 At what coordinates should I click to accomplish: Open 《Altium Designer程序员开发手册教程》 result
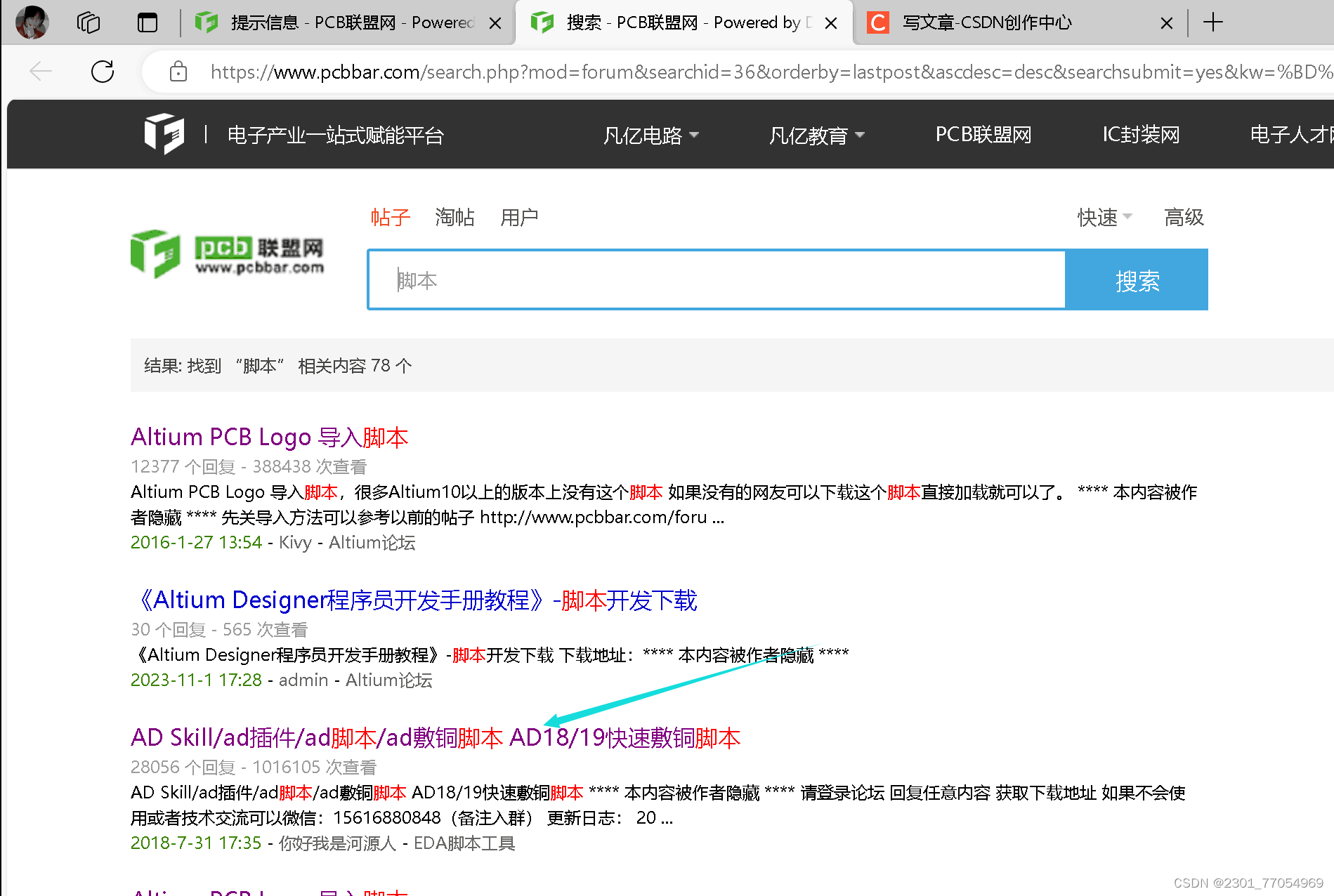[x=414, y=600]
